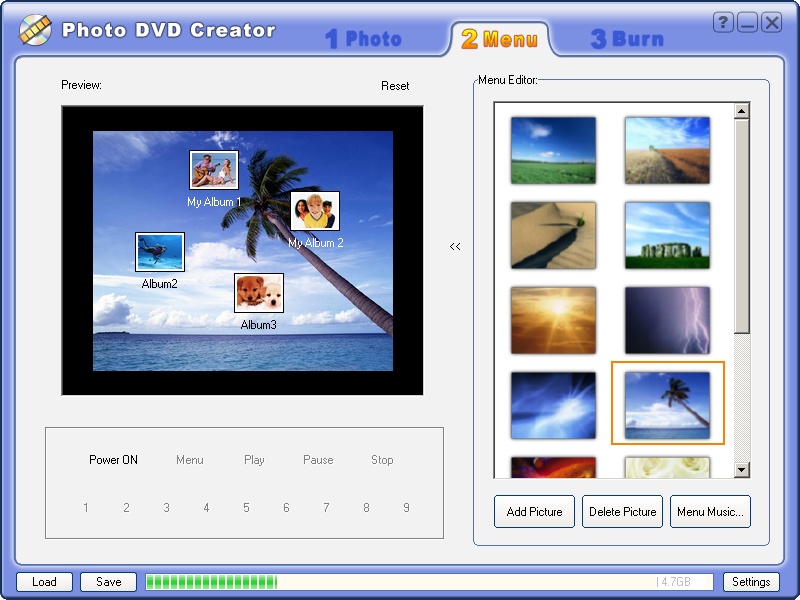Select the My Album 2 kids thumbnail

315,211
